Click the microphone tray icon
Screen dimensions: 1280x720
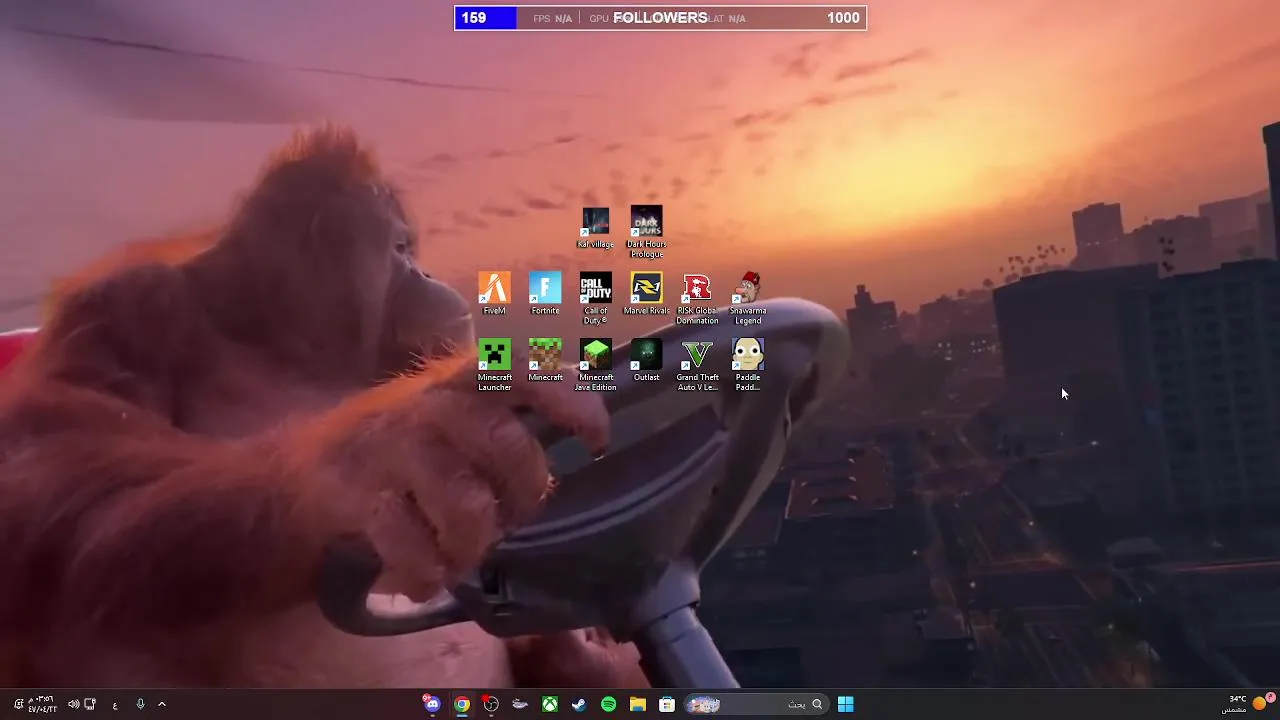(140, 704)
